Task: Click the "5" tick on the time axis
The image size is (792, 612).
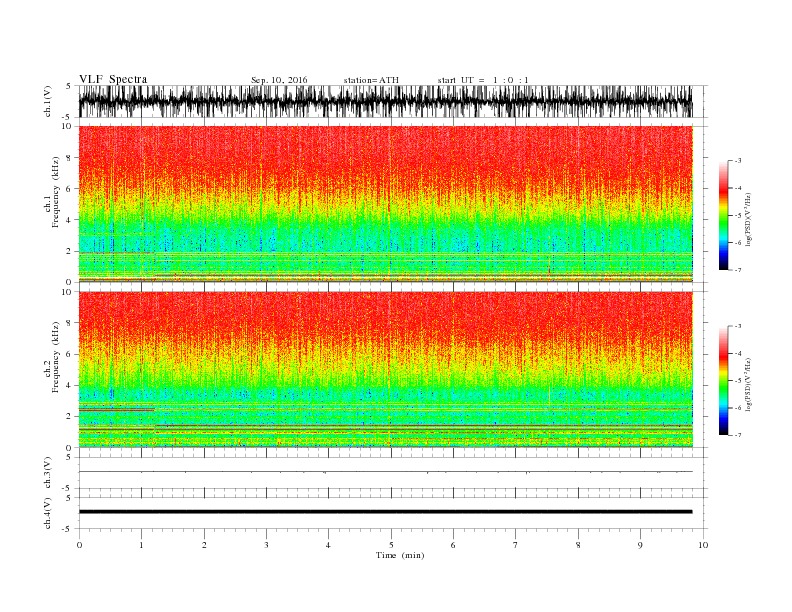Action: [391, 545]
